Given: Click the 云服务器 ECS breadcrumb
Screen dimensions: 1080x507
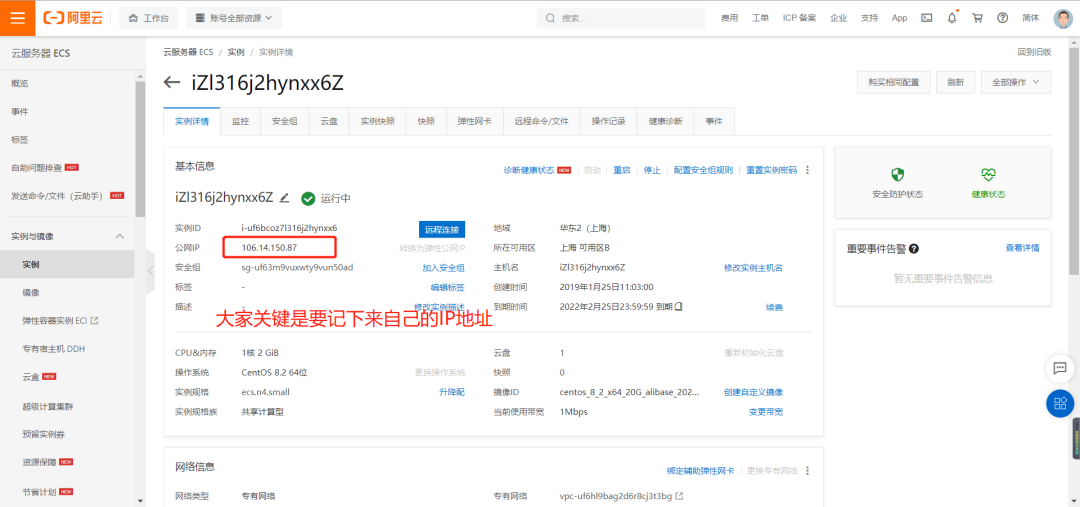Looking at the screenshot, I should (188, 52).
